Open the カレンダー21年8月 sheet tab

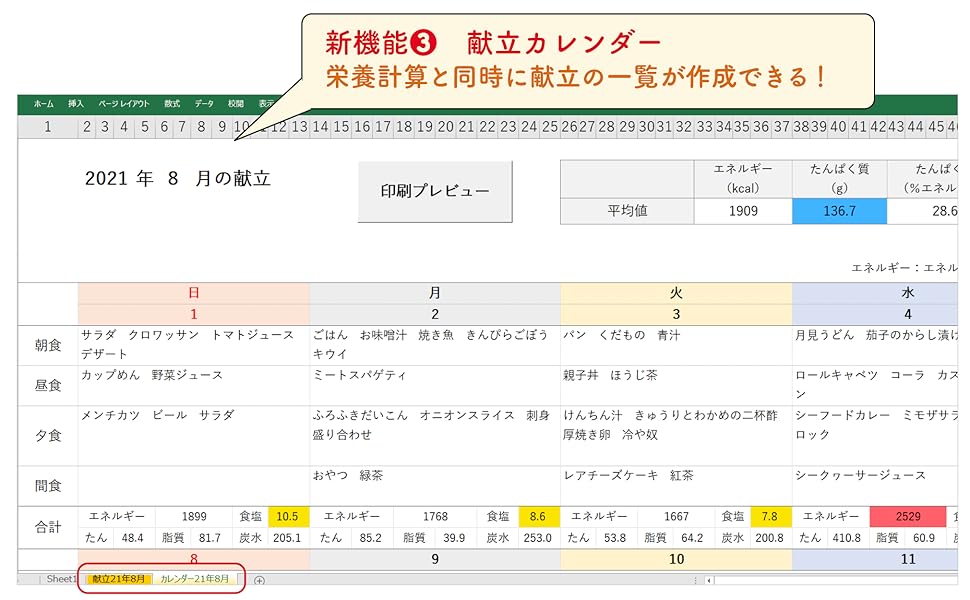click(194, 580)
